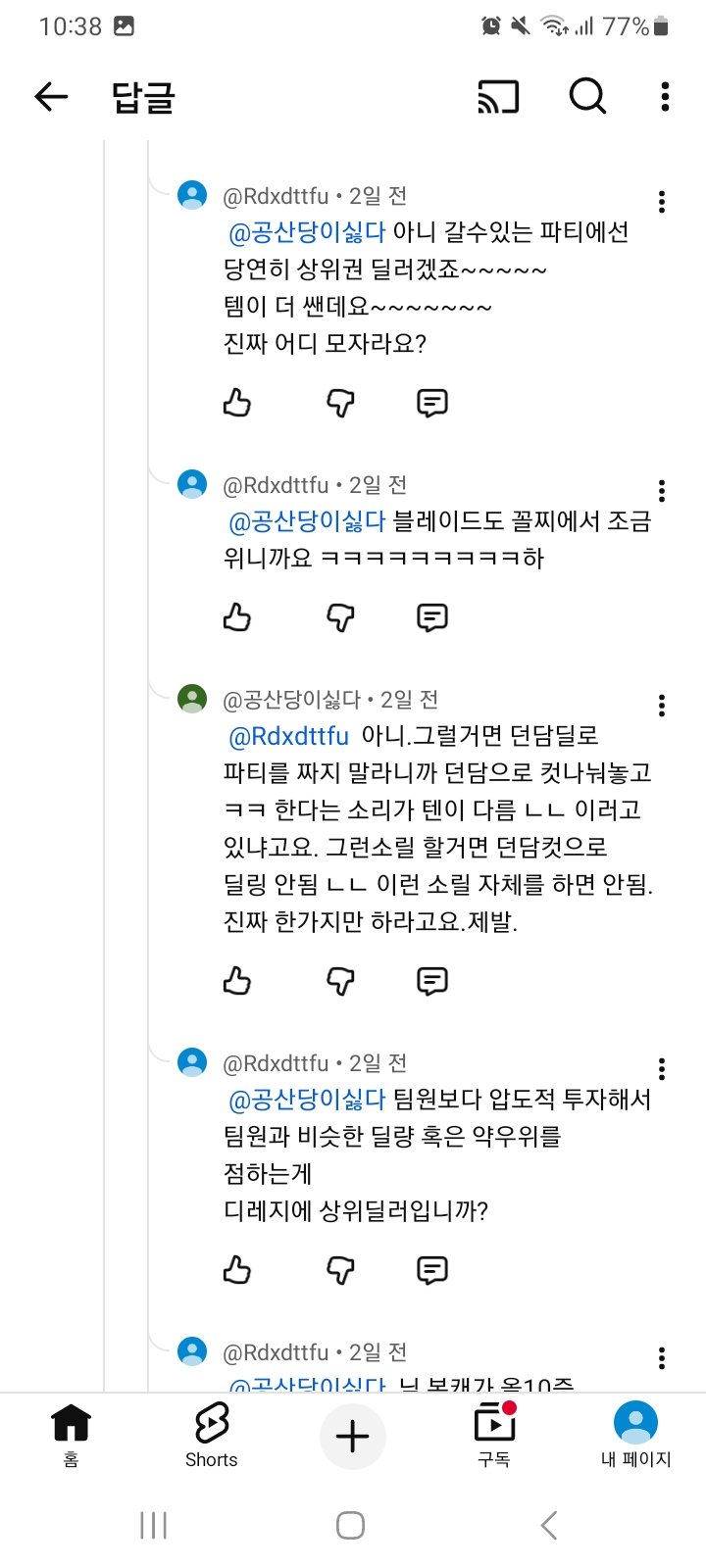Reply to the comment ending '진짜 어디 모자라요?'
This screenshot has height=1568, width=706.
point(432,403)
